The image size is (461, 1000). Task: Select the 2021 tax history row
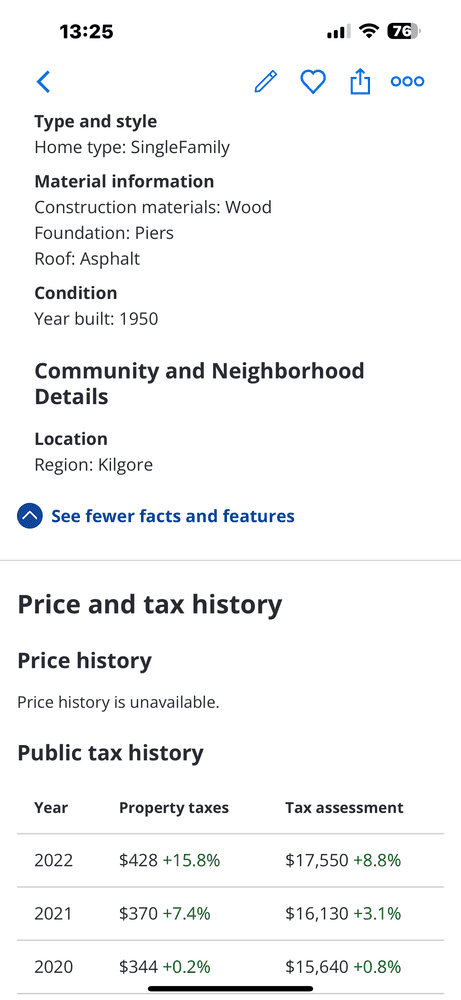point(230,914)
